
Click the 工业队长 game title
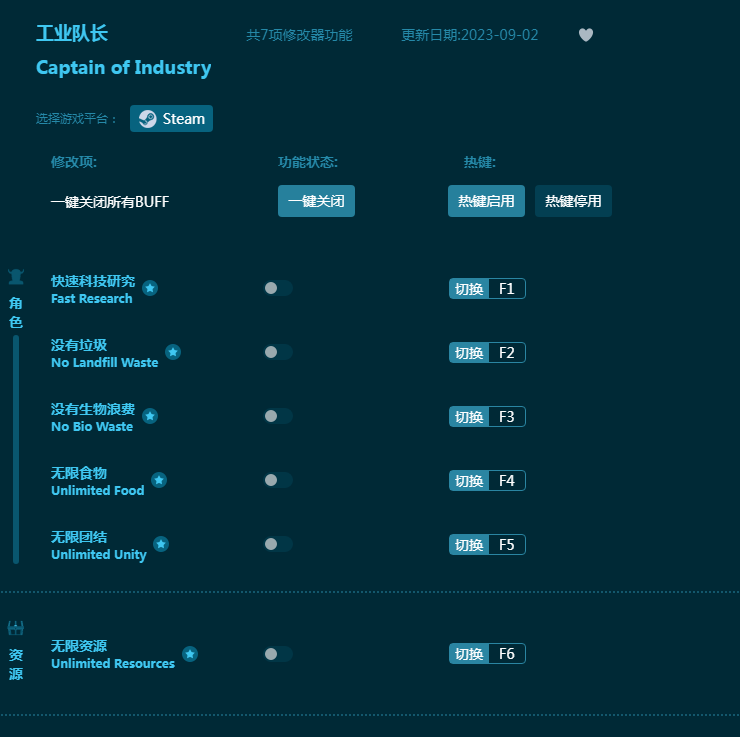(x=72, y=34)
